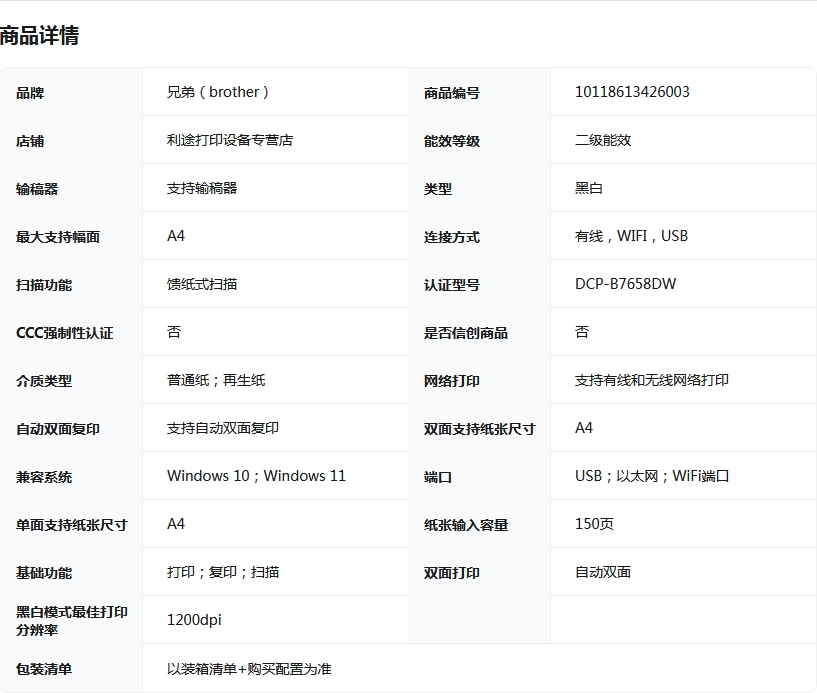The width and height of the screenshot is (817, 693).
Task: Select the 最大支持幅面 label
Action: tap(58, 237)
